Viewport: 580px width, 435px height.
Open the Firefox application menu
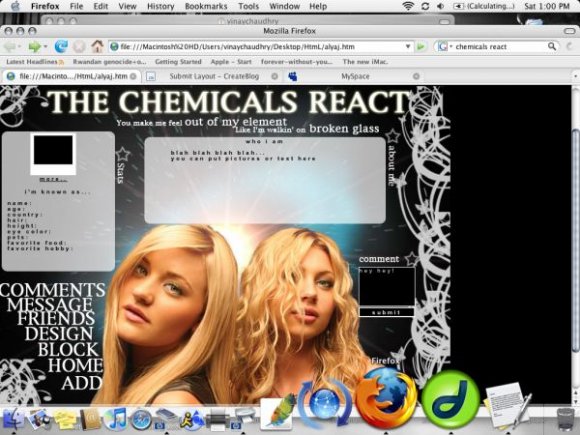[x=45, y=6]
